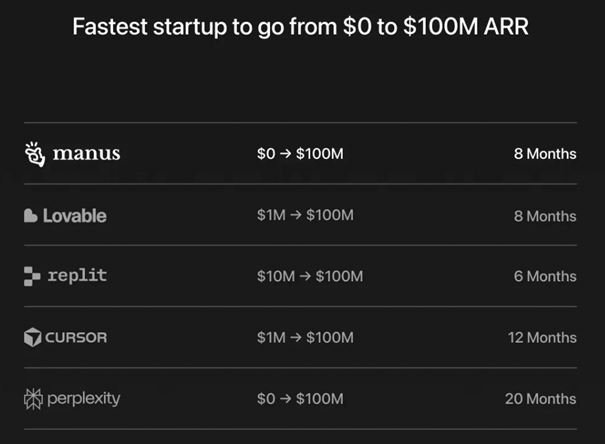This screenshot has height=444, width=605.
Task: Select Lovable "$1M → $100M" ARR value
Action: click(x=304, y=216)
